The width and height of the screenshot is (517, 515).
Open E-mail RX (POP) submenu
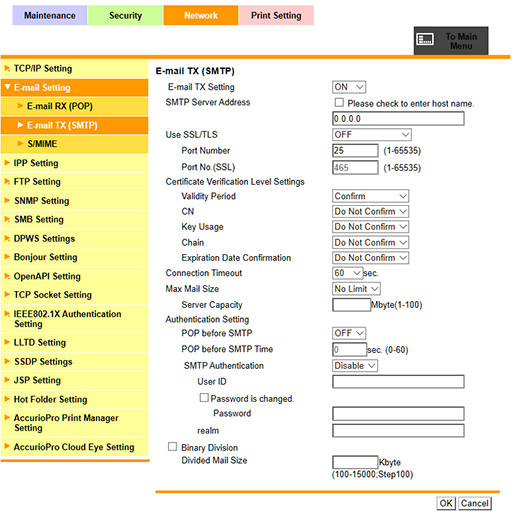[x=74, y=106]
